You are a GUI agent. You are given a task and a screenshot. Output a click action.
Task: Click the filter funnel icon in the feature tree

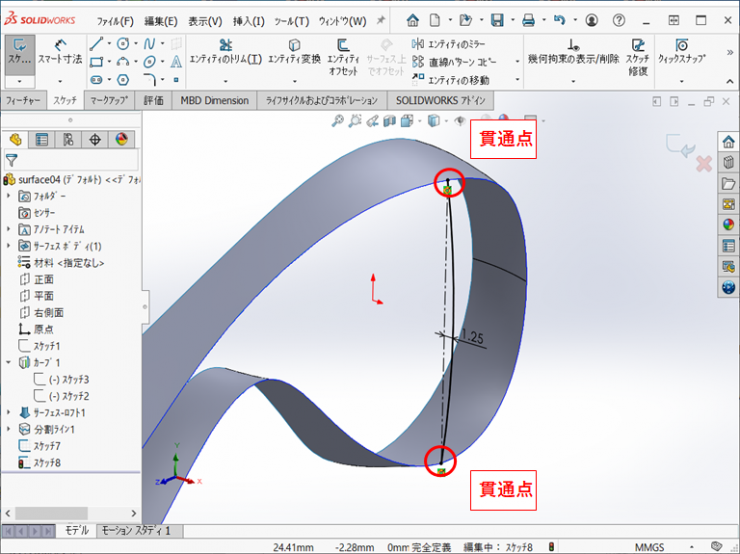click(x=12, y=160)
